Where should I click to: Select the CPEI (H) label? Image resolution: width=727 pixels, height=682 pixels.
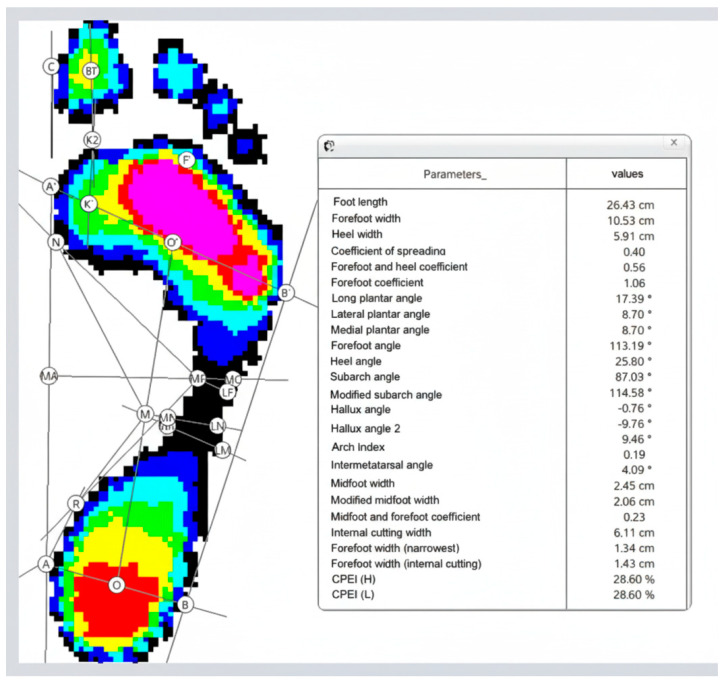[x=353, y=579]
